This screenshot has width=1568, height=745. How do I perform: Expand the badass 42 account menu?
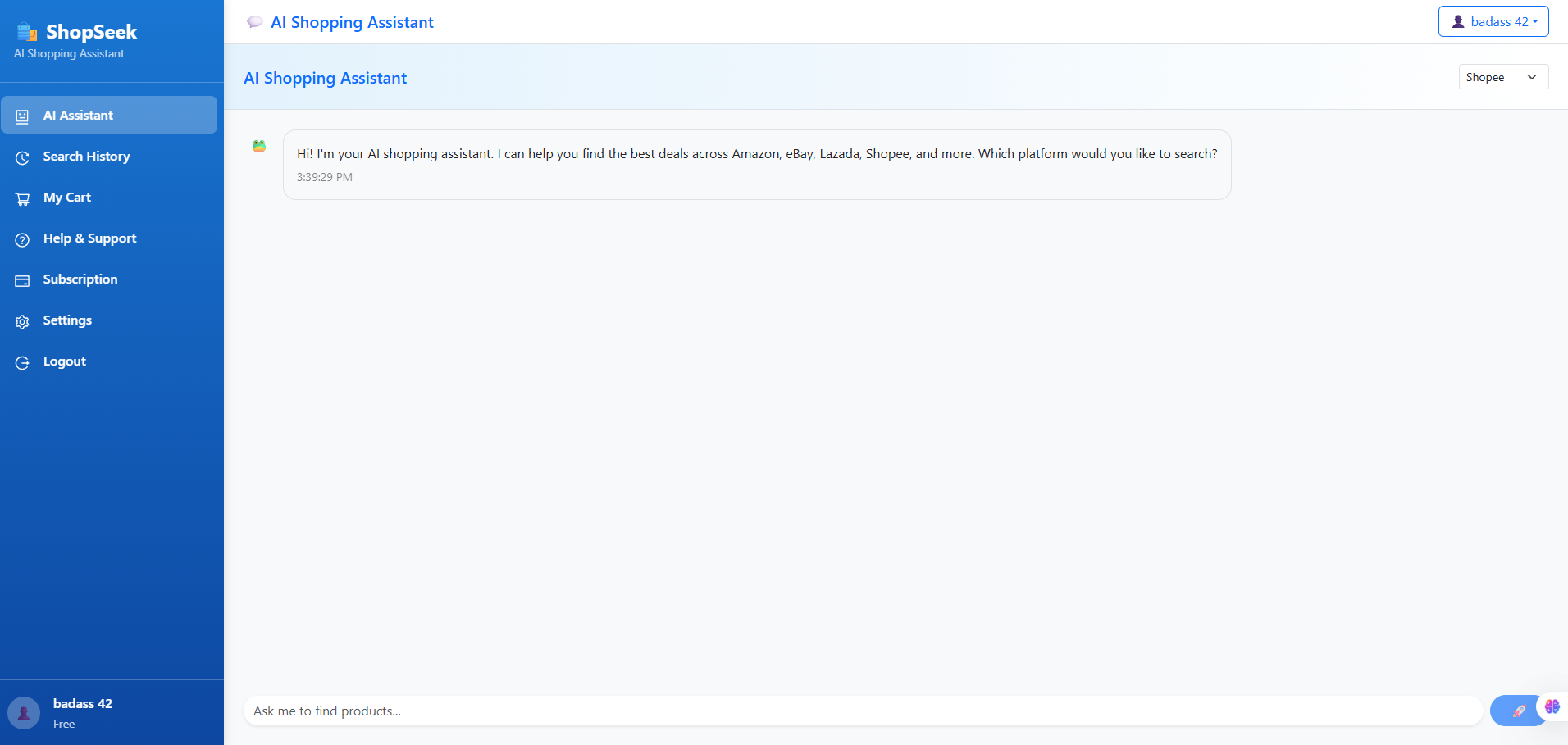click(x=1493, y=21)
